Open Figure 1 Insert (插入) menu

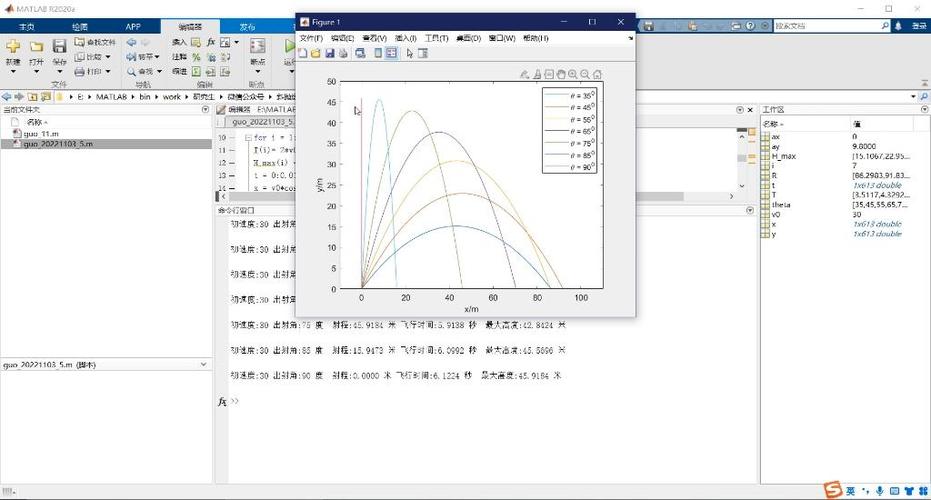pyautogui.click(x=406, y=38)
